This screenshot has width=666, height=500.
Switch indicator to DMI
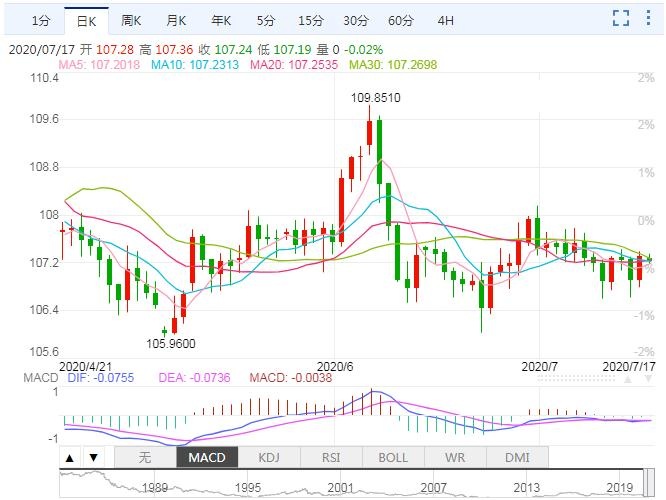pyautogui.click(x=517, y=458)
